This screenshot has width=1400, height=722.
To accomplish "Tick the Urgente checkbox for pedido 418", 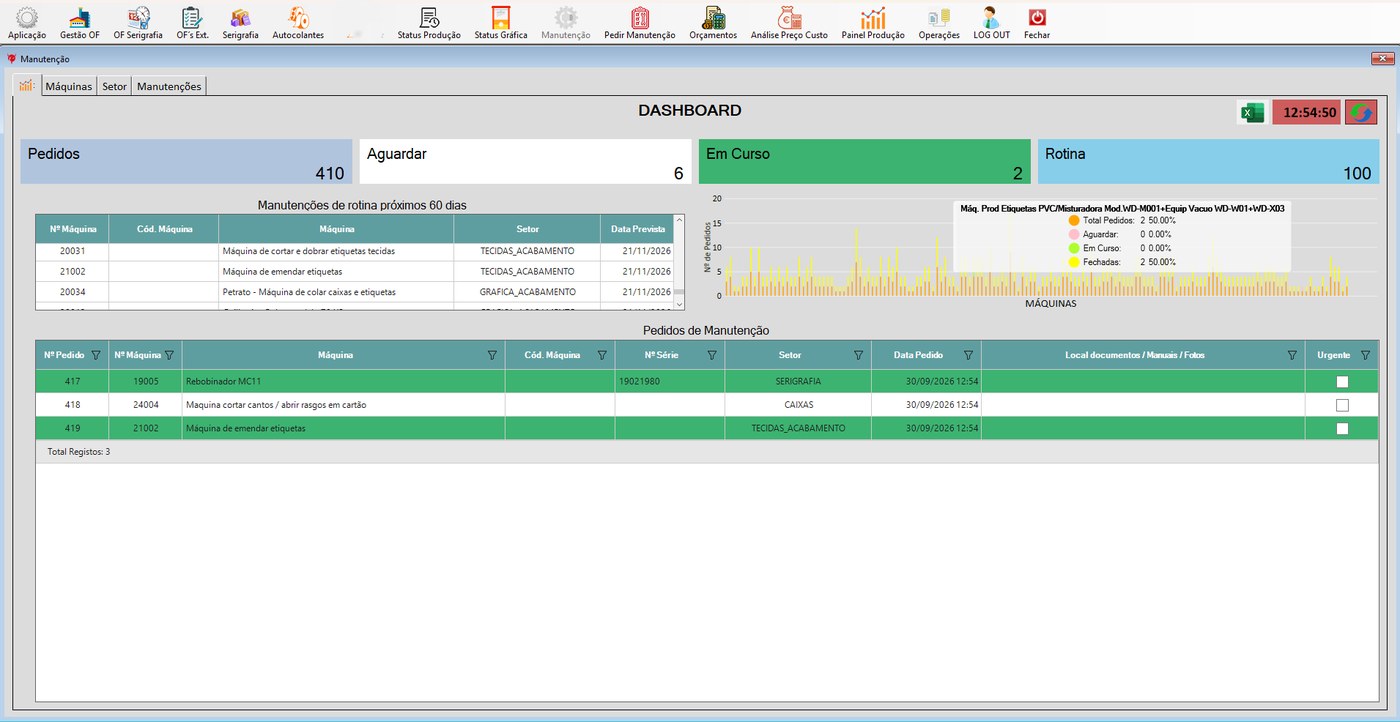I will 1342,405.
